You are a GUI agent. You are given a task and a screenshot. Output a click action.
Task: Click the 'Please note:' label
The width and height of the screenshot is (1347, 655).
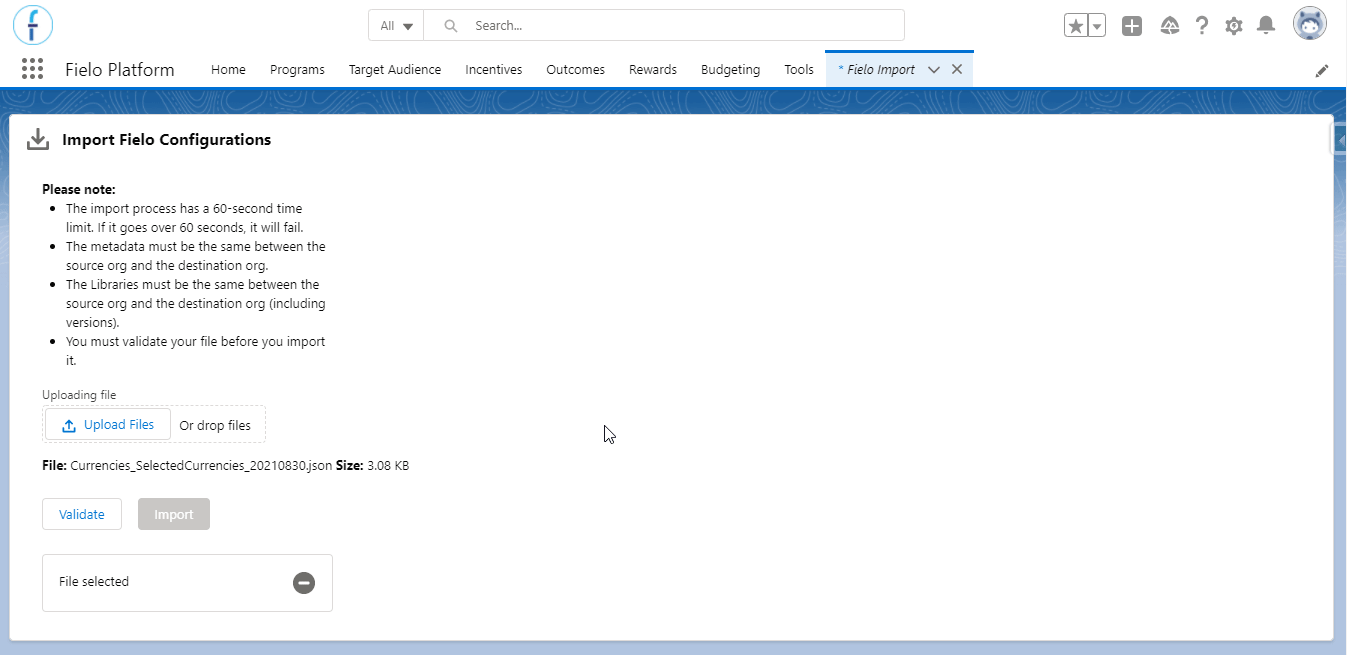pos(79,189)
